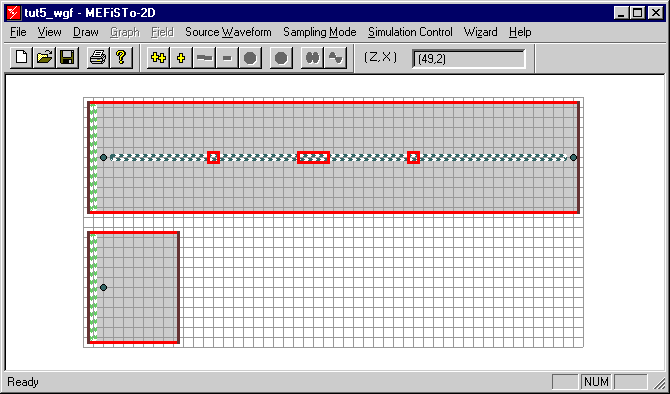Click the green striped left edge of the lower region
The width and height of the screenshot is (670, 394).
(x=94, y=288)
